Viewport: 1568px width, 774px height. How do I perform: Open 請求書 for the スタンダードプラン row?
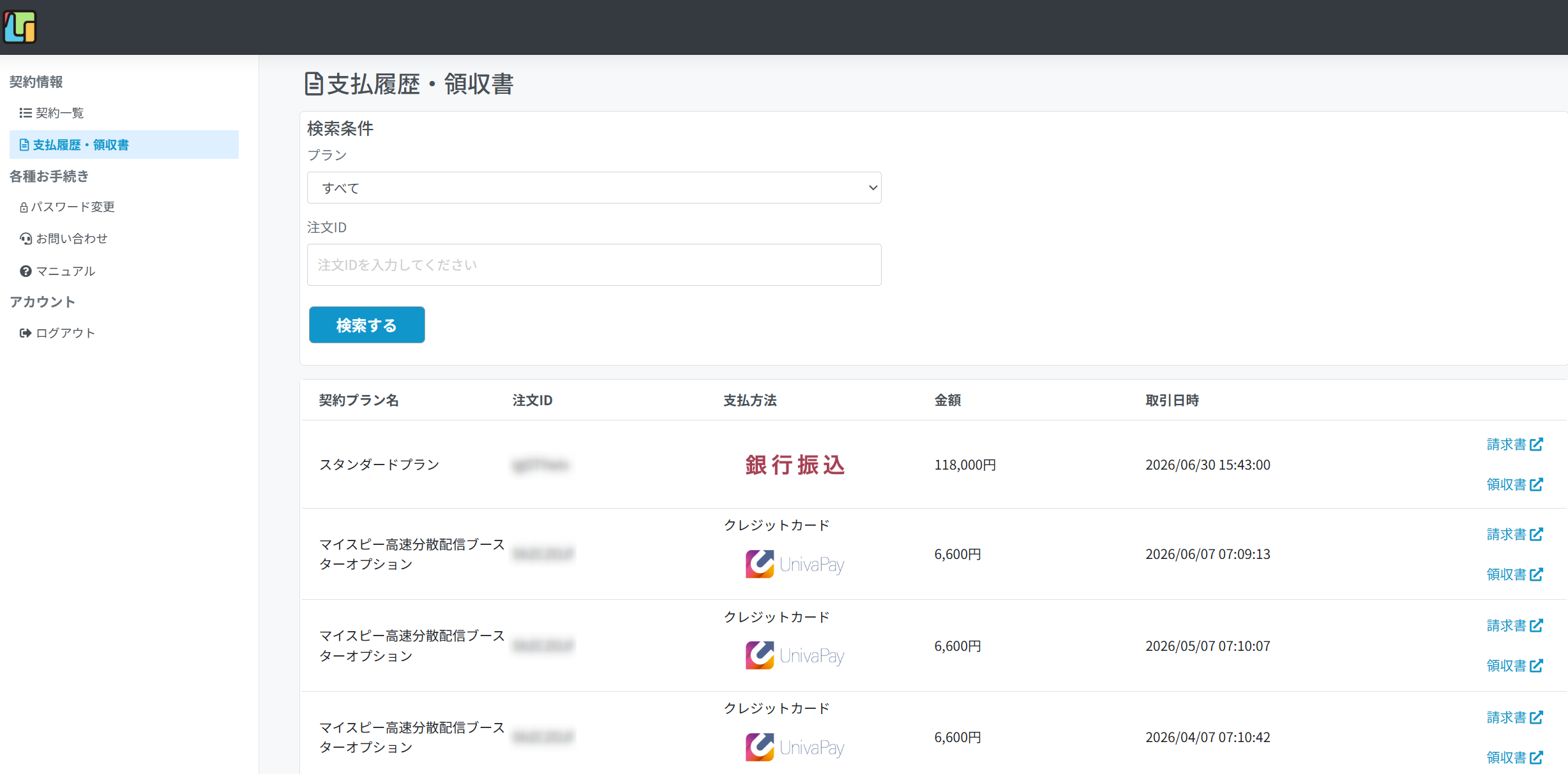(1514, 444)
